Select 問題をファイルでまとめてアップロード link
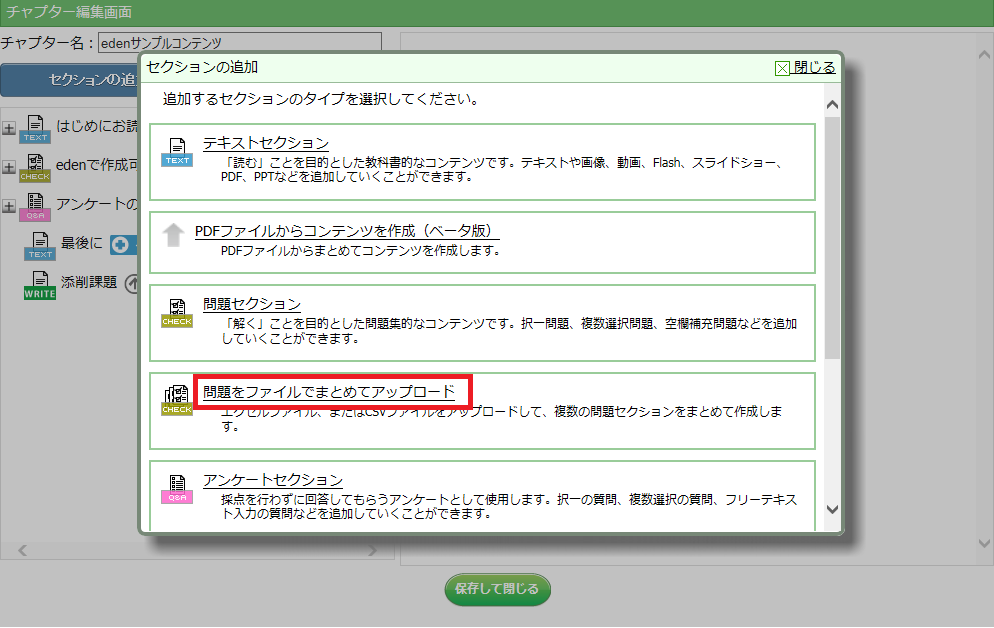Viewport: 994px width, 628px height. tap(329, 392)
